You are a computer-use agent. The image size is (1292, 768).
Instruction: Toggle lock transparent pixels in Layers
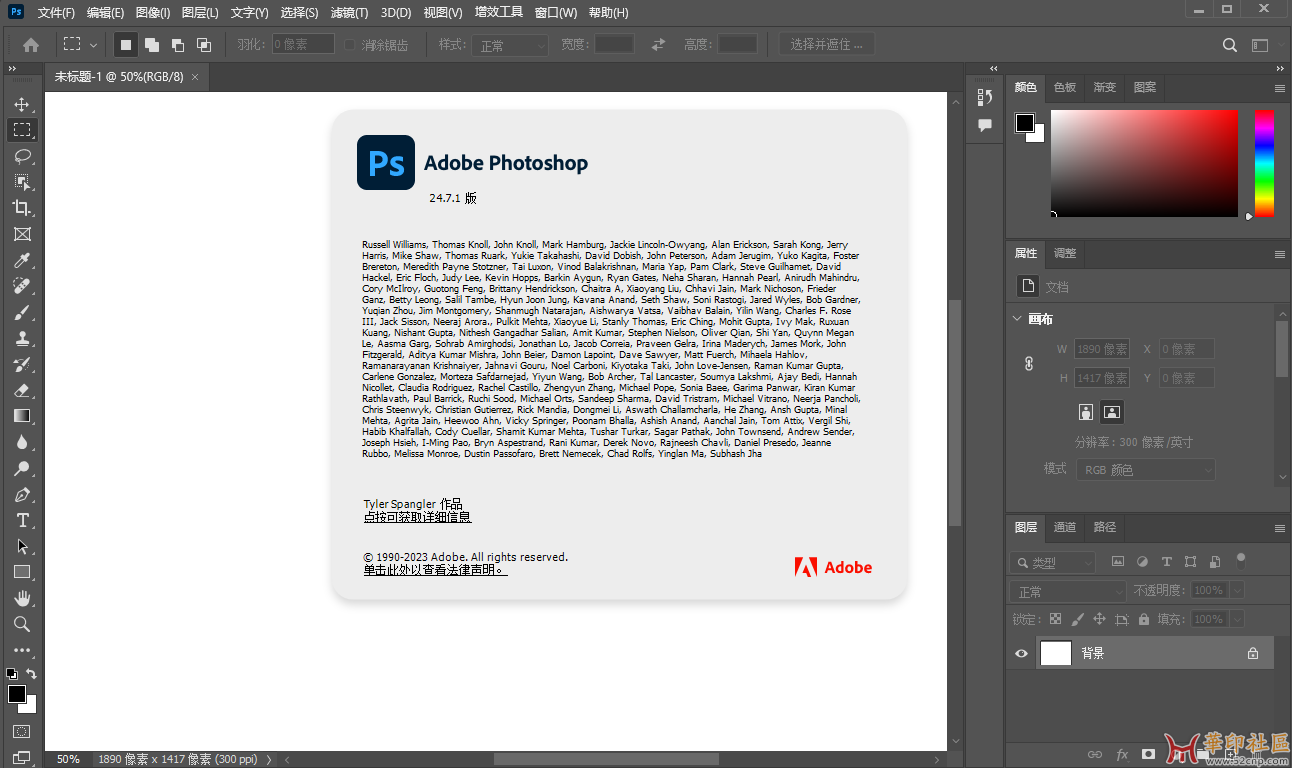[x=1055, y=619]
